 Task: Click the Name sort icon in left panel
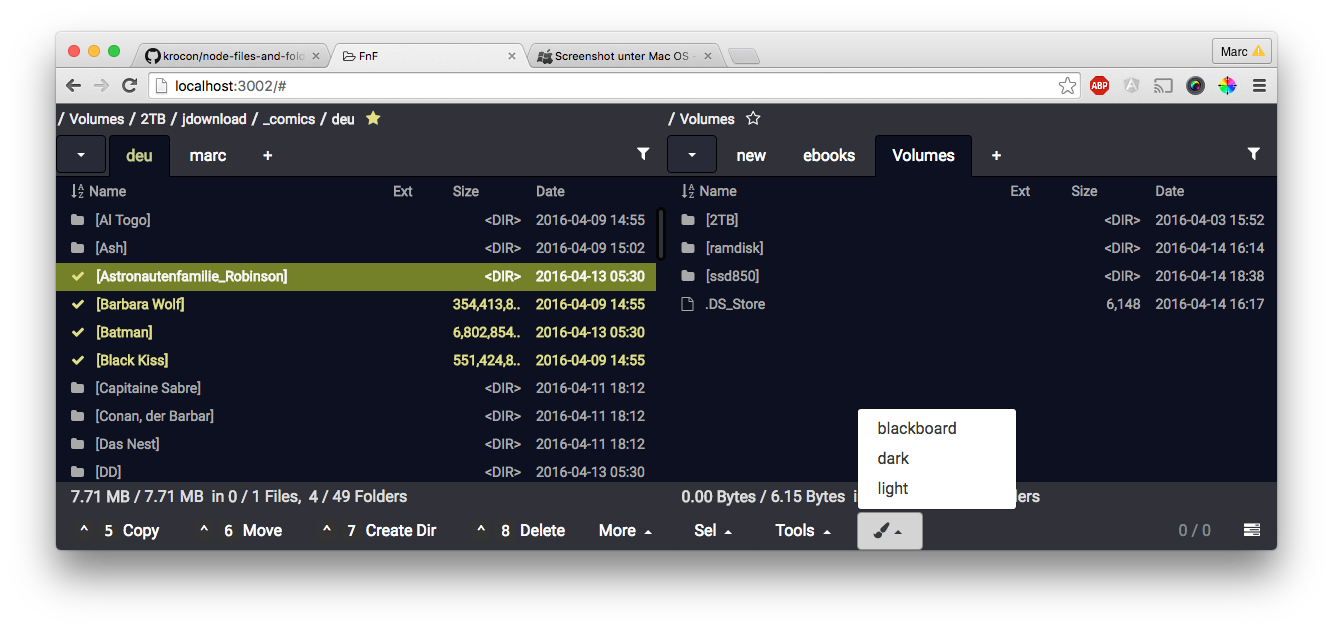coord(77,191)
